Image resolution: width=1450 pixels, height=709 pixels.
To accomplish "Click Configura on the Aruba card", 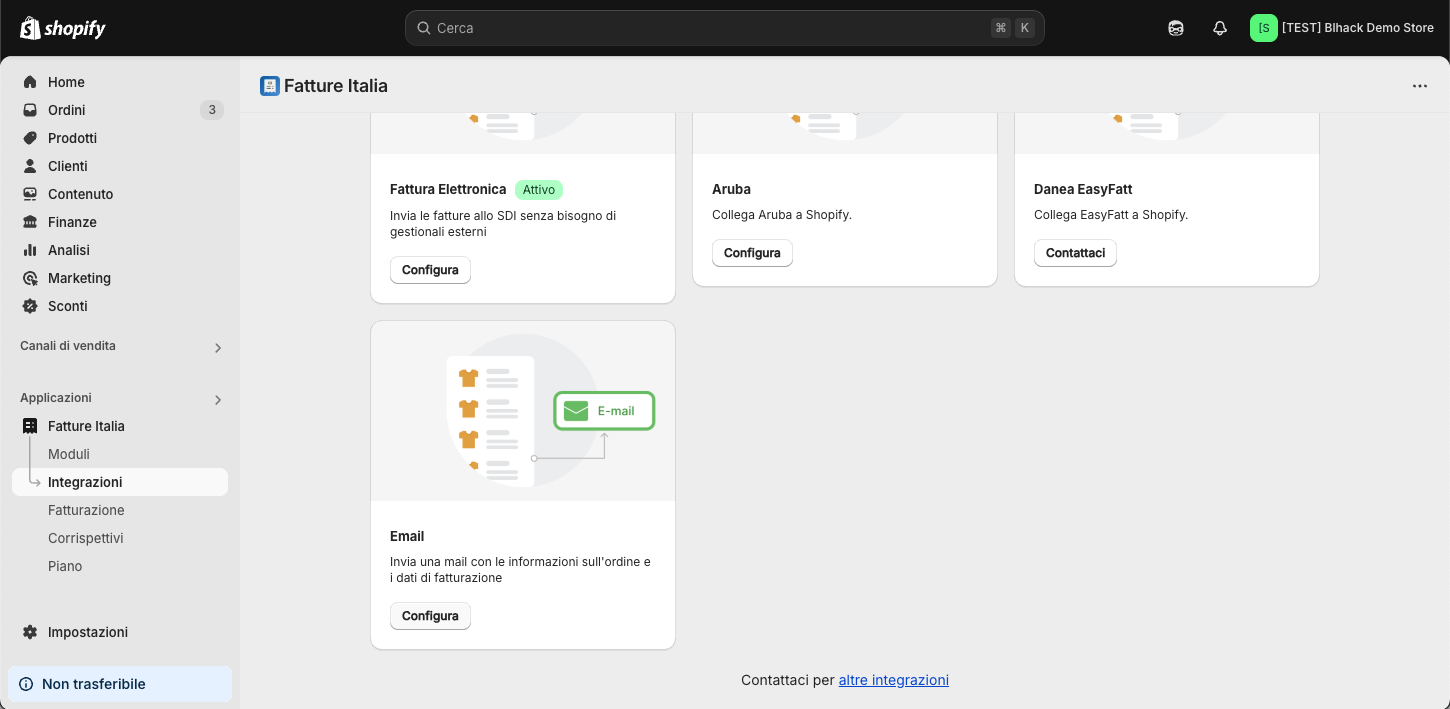I will tap(752, 253).
